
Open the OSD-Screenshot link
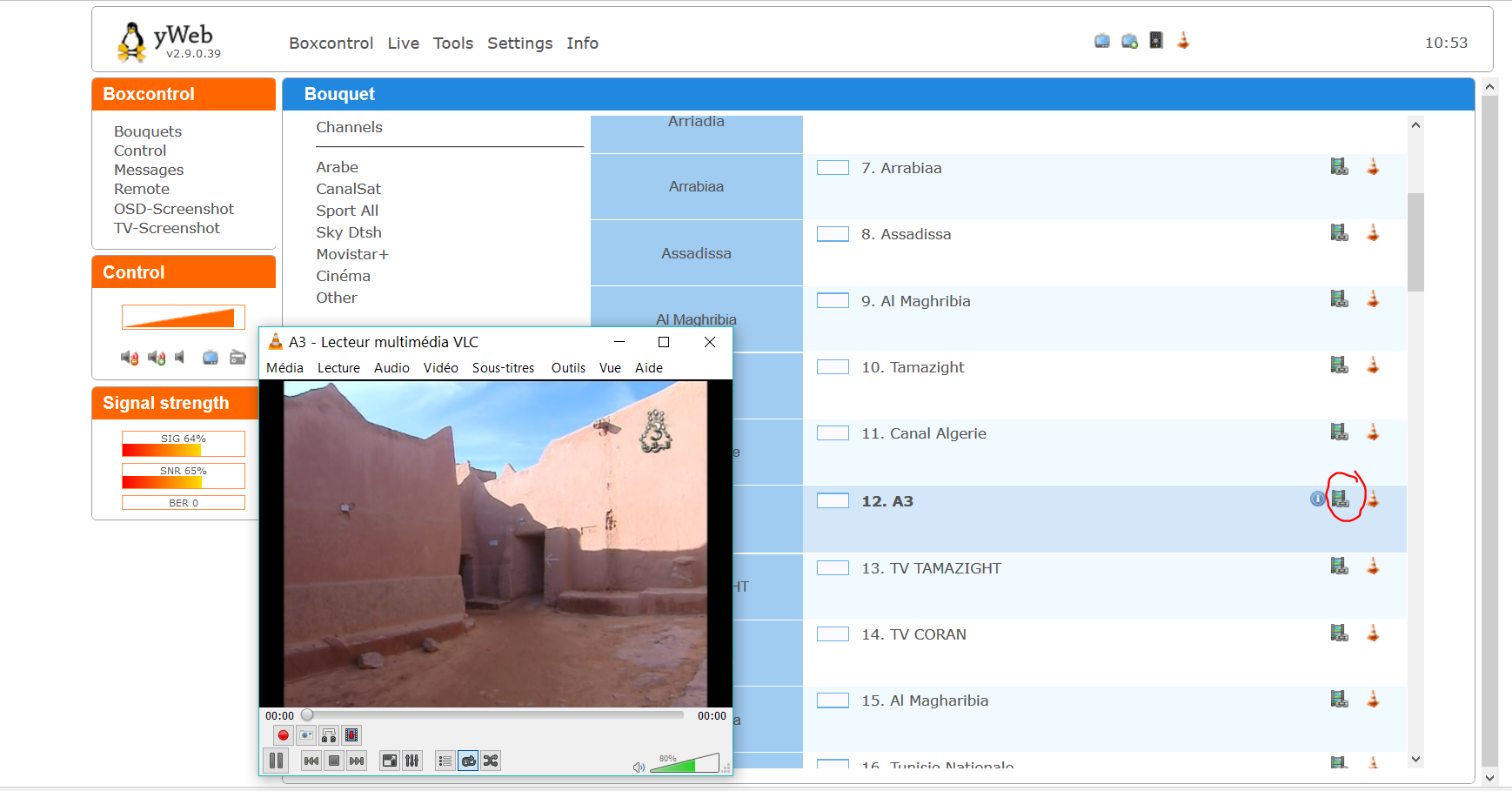[174, 209]
